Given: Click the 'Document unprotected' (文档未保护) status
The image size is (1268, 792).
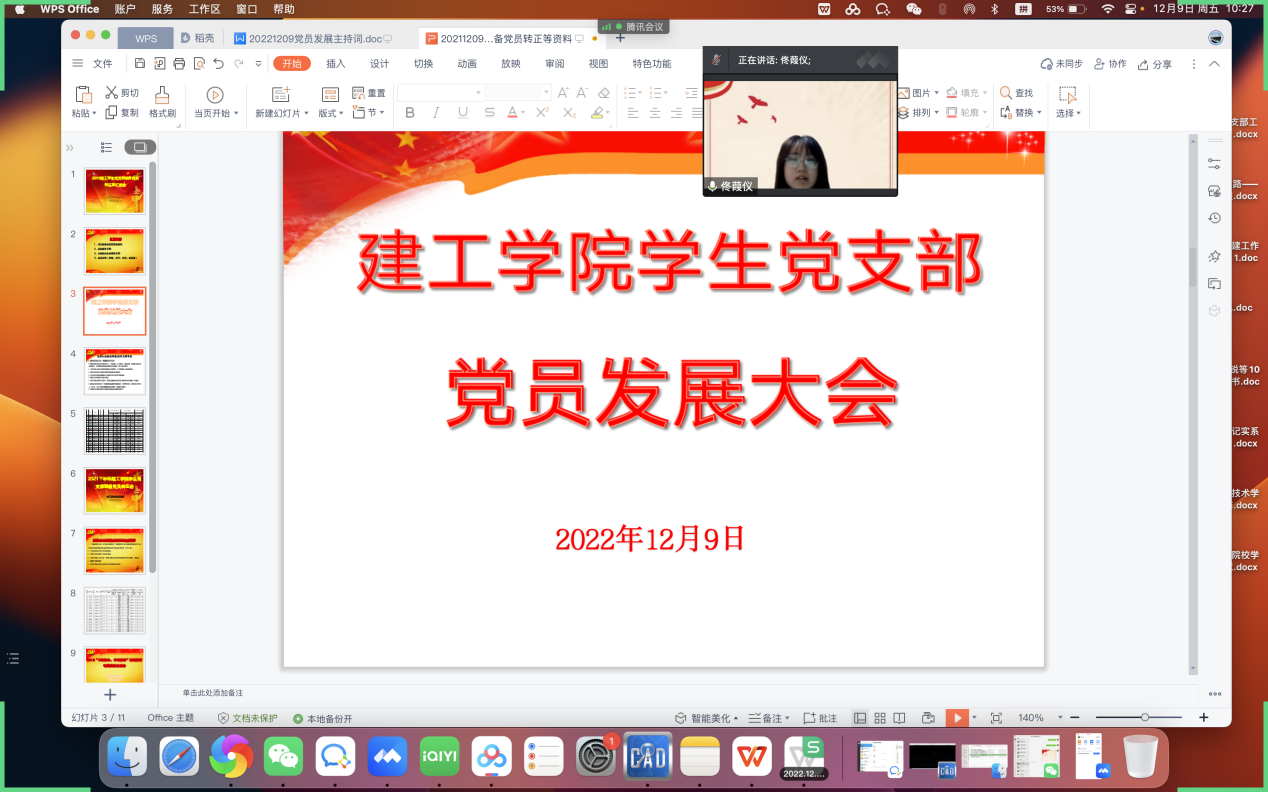Looking at the screenshot, I should pyautogui.click(x=248, y=718).
